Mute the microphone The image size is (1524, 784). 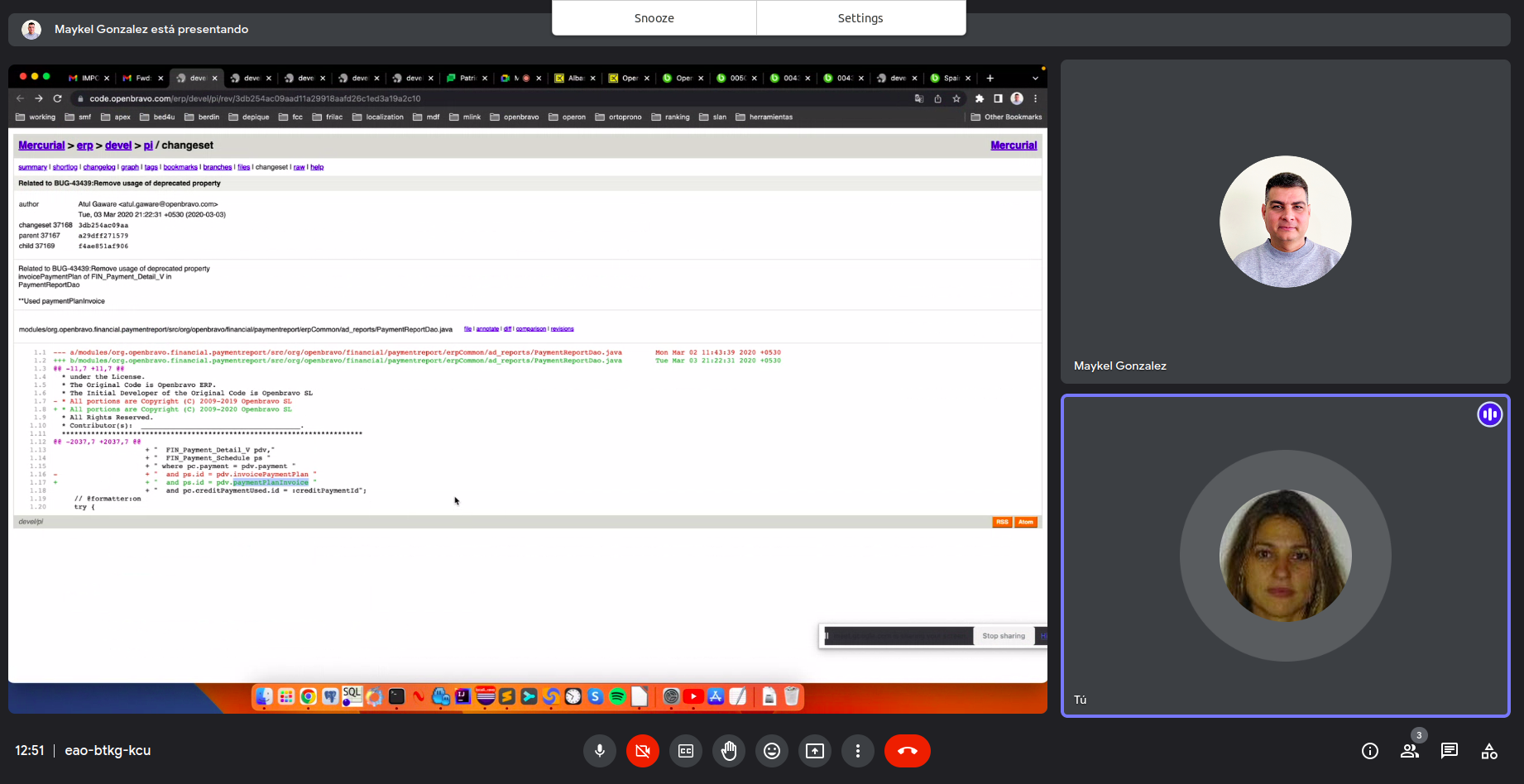coord(600,751)
